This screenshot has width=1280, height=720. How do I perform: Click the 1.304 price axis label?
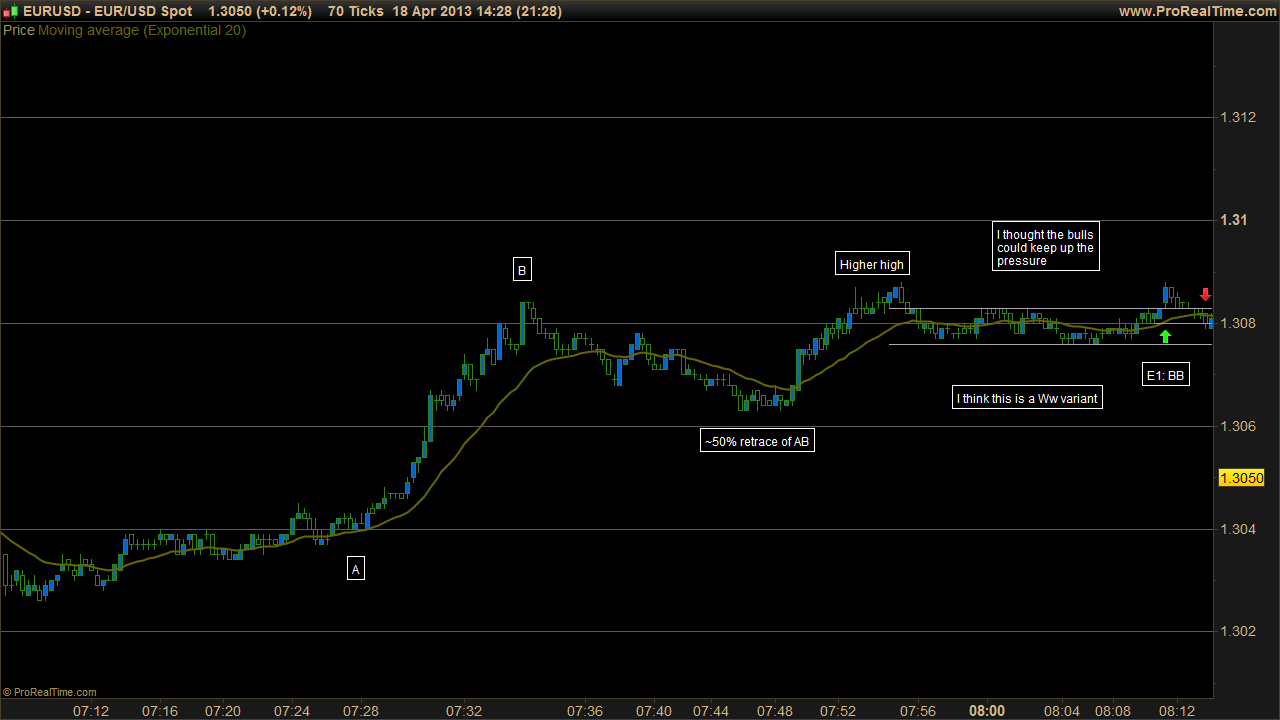[1237, 529]
